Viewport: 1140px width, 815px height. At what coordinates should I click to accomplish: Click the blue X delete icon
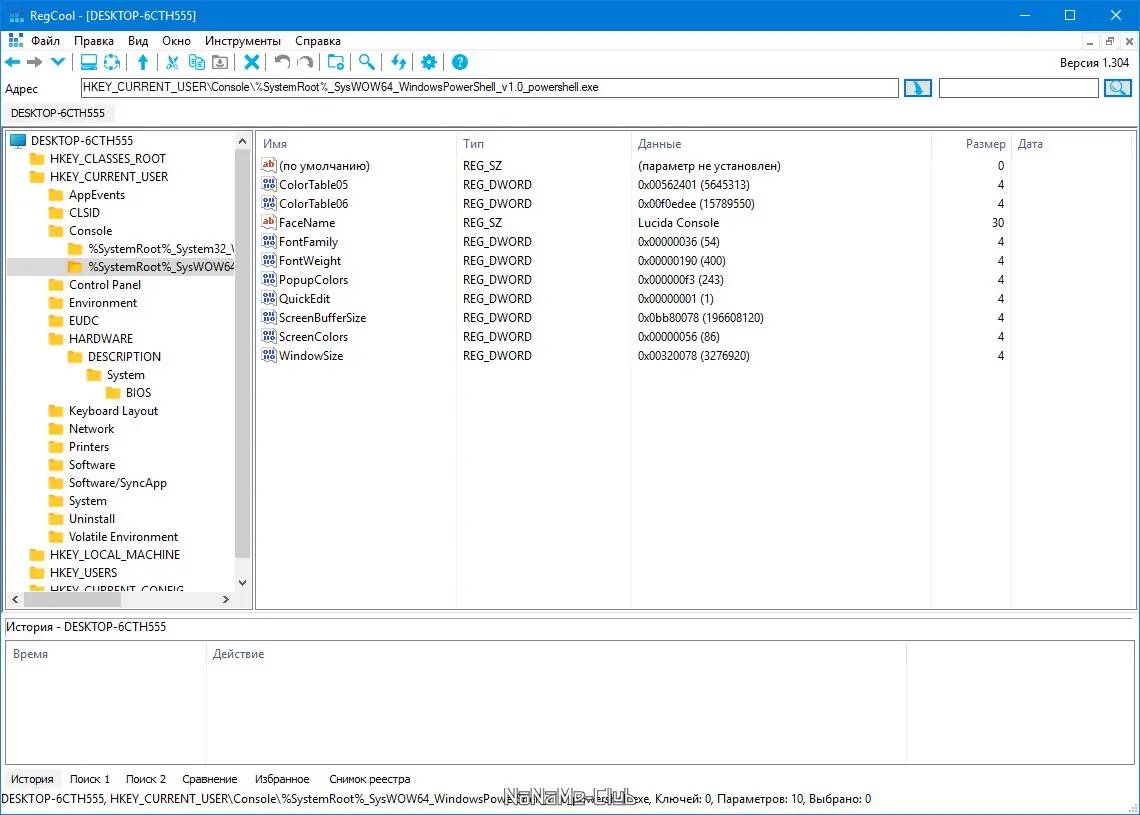(x=252, y=63)
